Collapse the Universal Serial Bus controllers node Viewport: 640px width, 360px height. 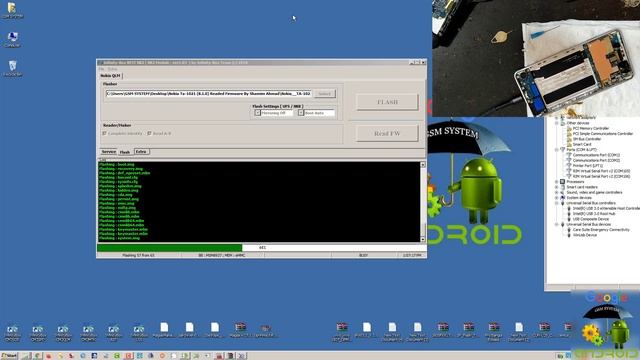coord(557,203)
